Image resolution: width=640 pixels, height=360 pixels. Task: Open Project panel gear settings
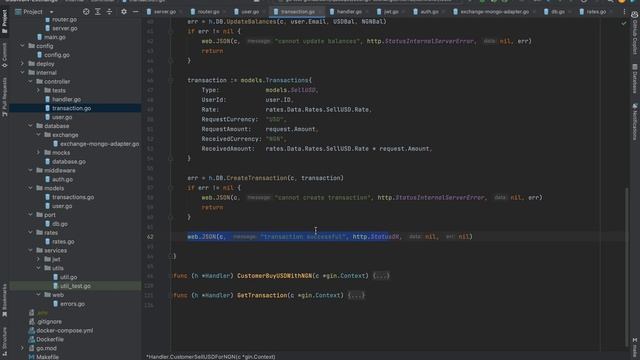click(x=124, y=12)
